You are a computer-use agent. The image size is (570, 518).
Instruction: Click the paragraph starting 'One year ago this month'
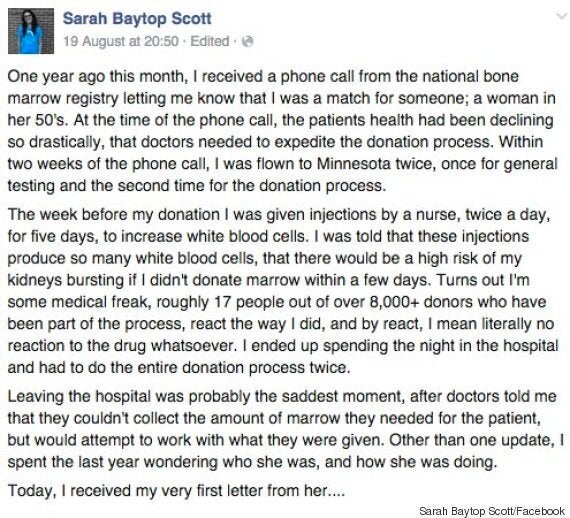[x=282, y=131]
